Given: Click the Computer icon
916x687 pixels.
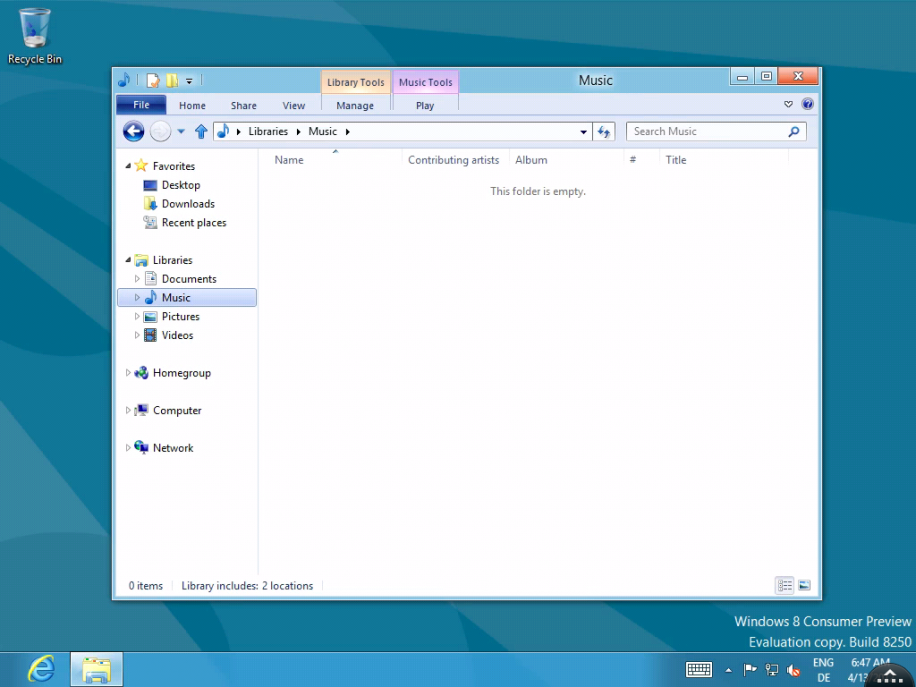Looking at the screenshot, I should pyautogui.click(x=141, y=410).
